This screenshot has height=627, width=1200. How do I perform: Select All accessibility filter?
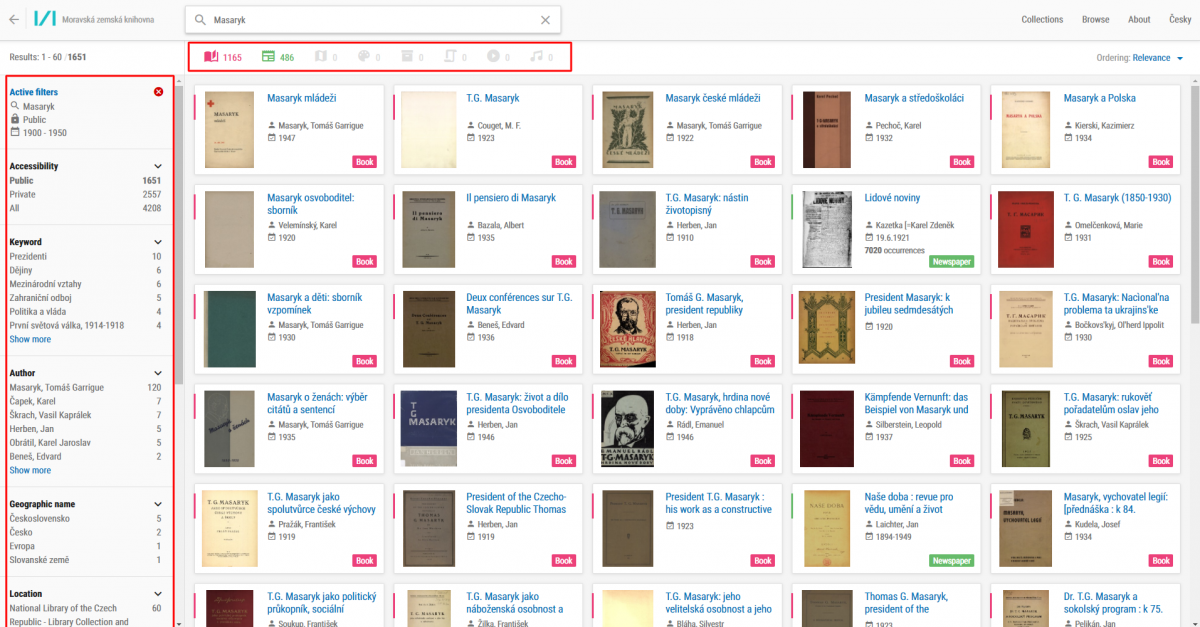(x=85, y=208)
